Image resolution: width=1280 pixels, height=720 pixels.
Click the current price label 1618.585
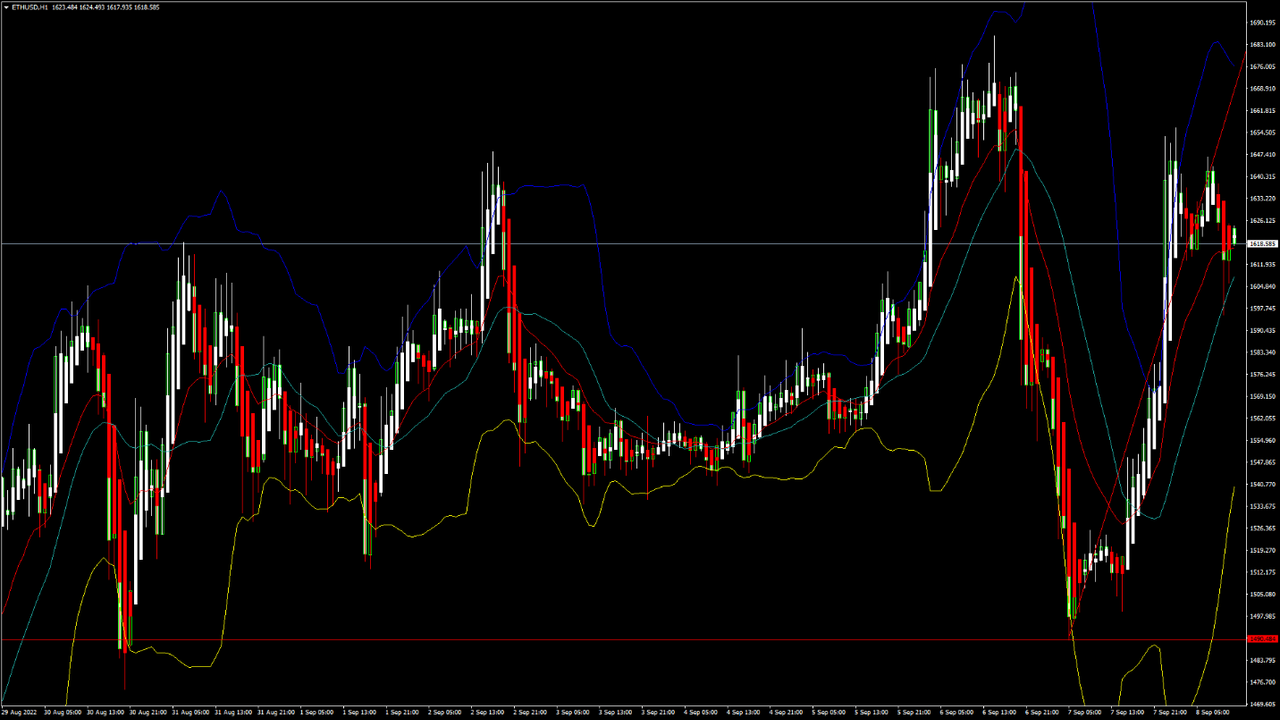1262,243
